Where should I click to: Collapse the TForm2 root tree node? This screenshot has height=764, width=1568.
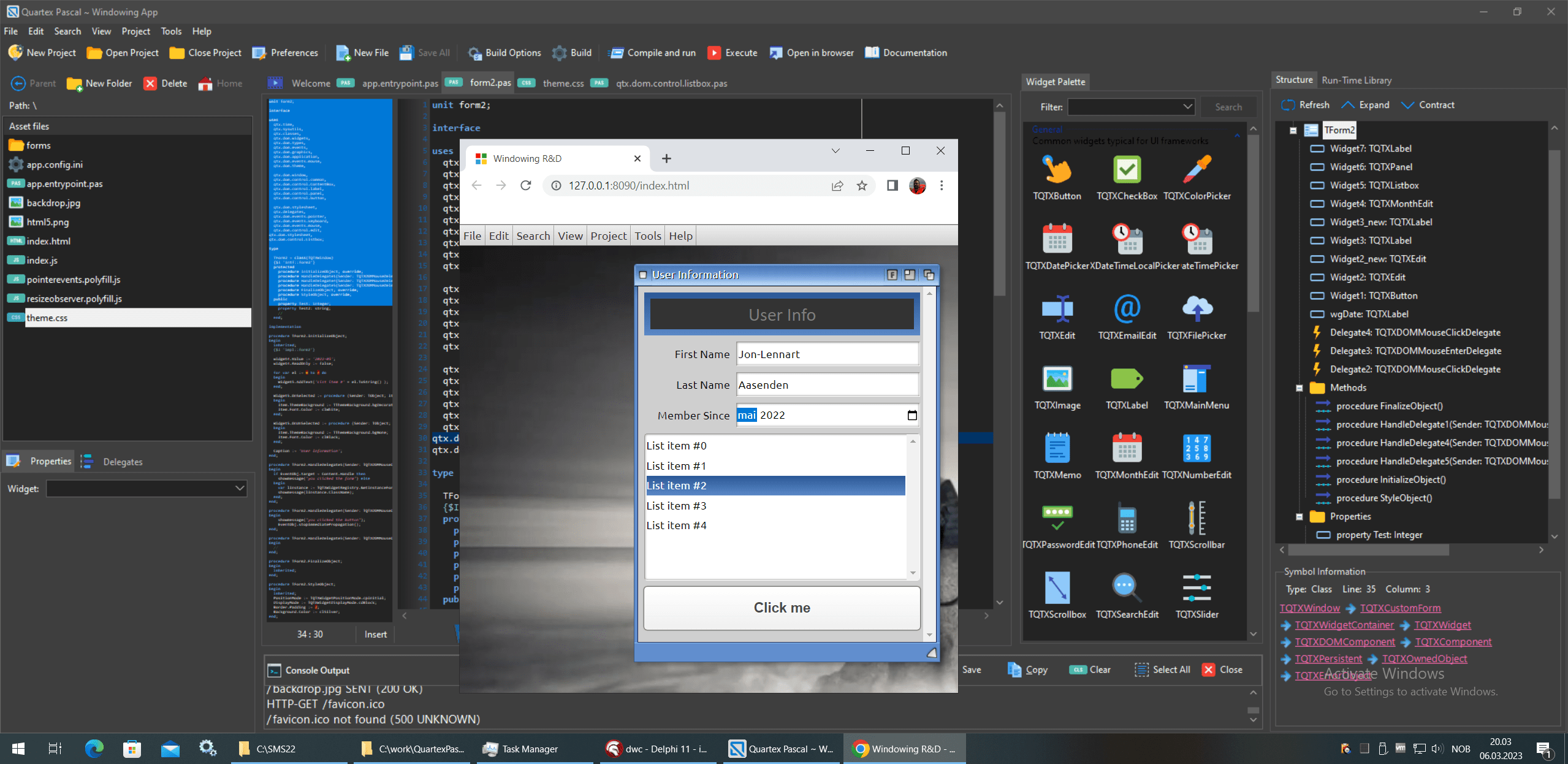(1293, 130)
